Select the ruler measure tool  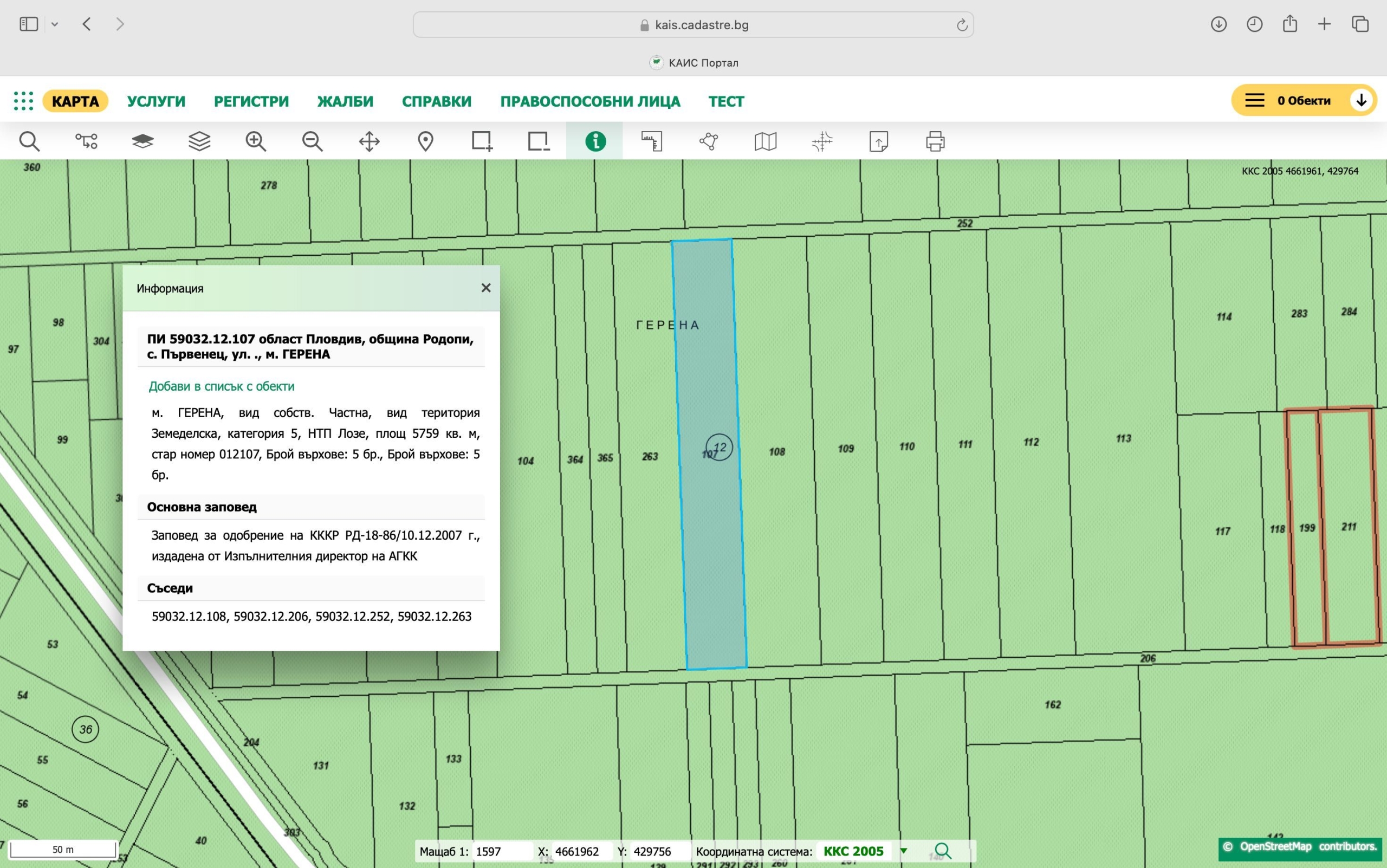(x=652, y=141)
